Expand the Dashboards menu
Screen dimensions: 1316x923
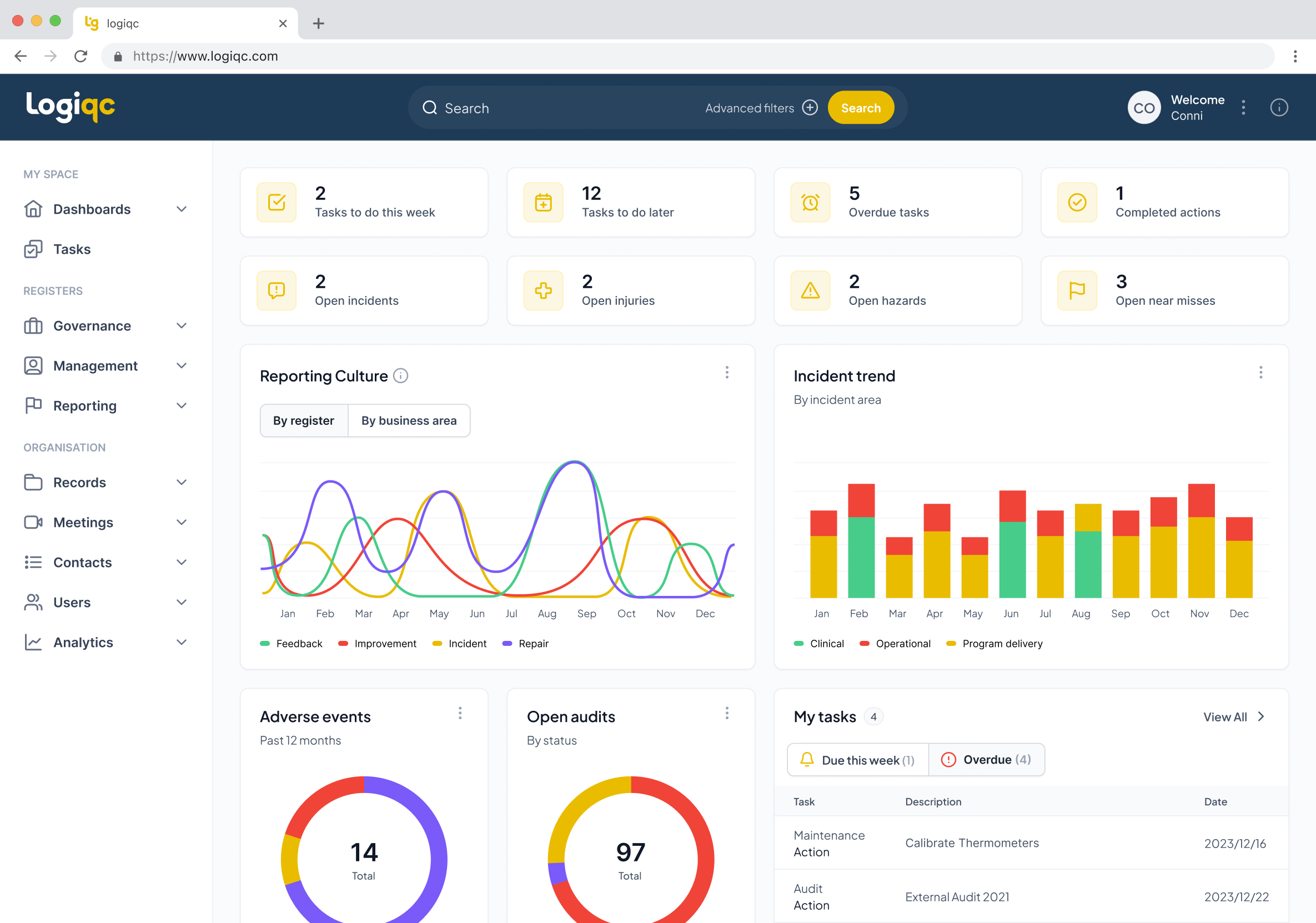tap(182, 209)
